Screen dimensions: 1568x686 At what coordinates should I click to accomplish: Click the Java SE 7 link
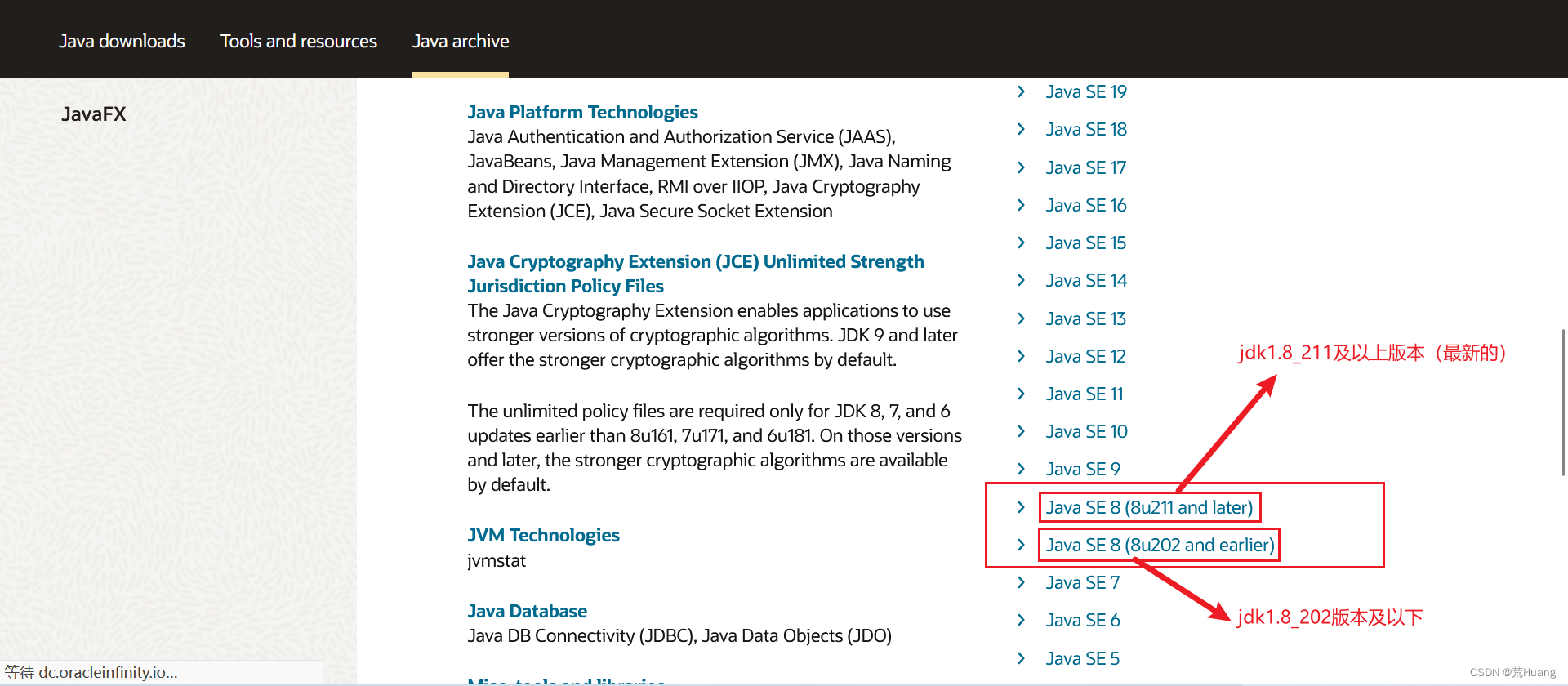tap(1083, 582)
